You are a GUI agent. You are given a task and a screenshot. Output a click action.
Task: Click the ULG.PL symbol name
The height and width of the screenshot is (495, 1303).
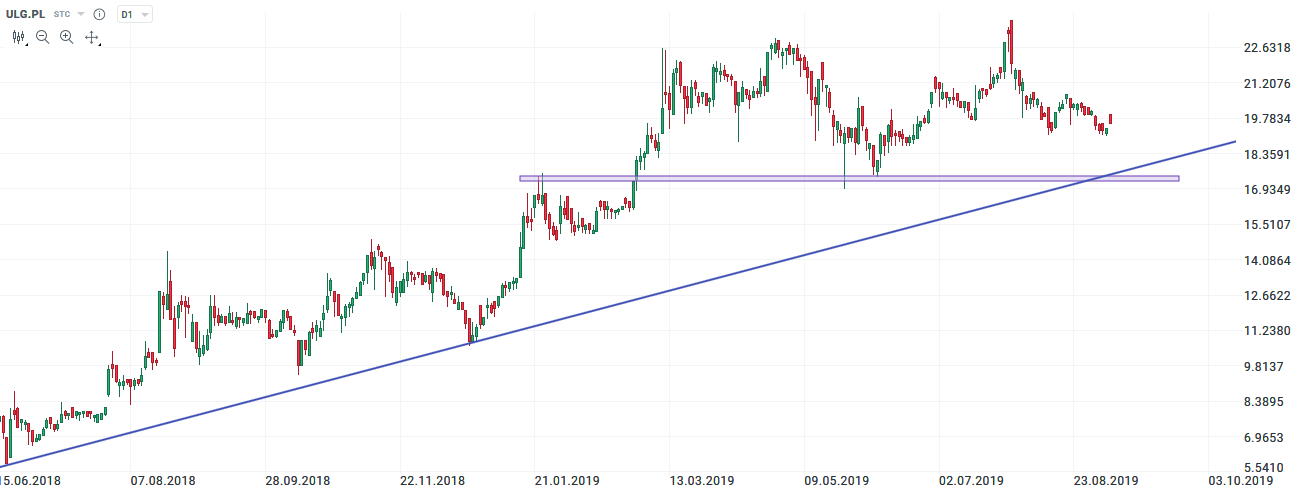[x=25, y=15]
